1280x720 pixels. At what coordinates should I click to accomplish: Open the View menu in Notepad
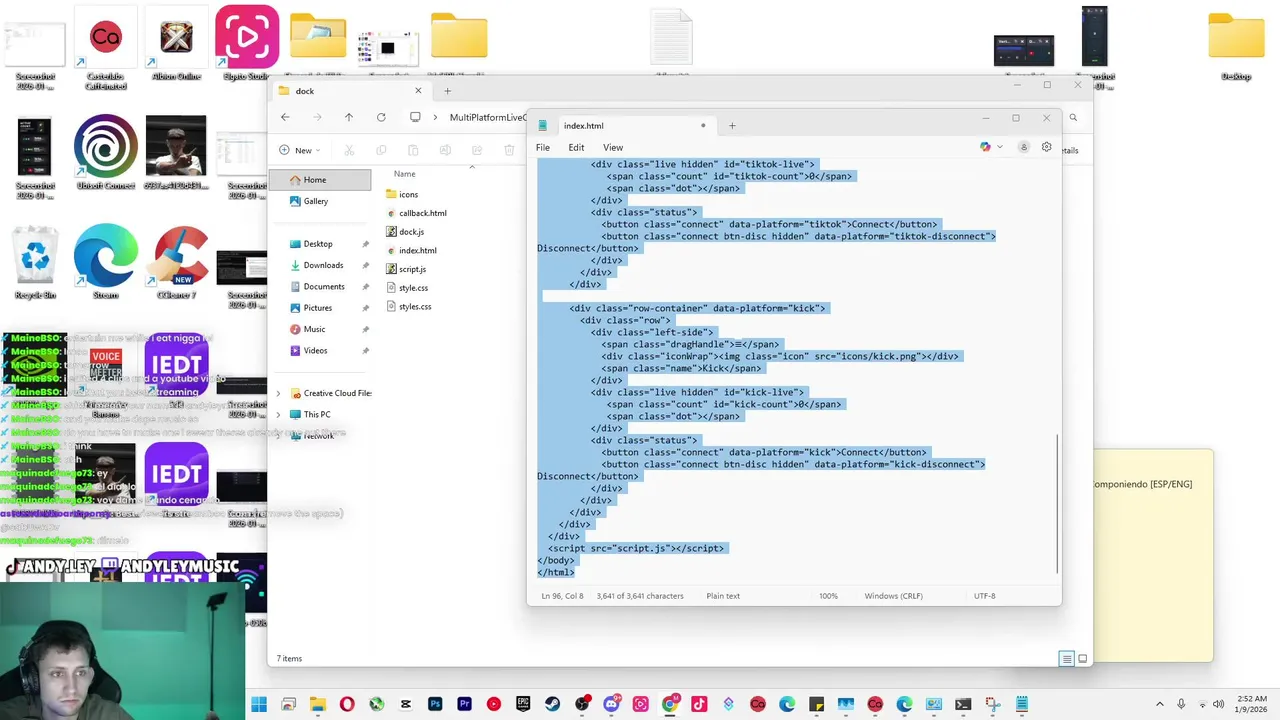pos(613,147)
